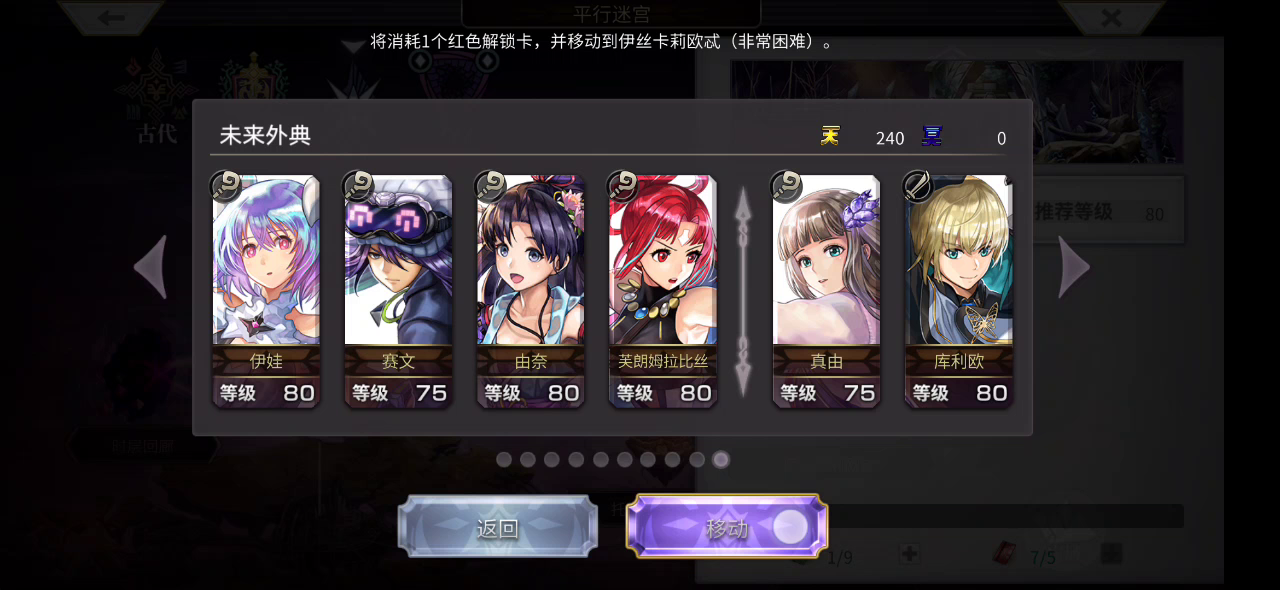This screenshot has width=1280, height=590.
Task: Go to previous party with left arrow
Action: tap(151, 267)
